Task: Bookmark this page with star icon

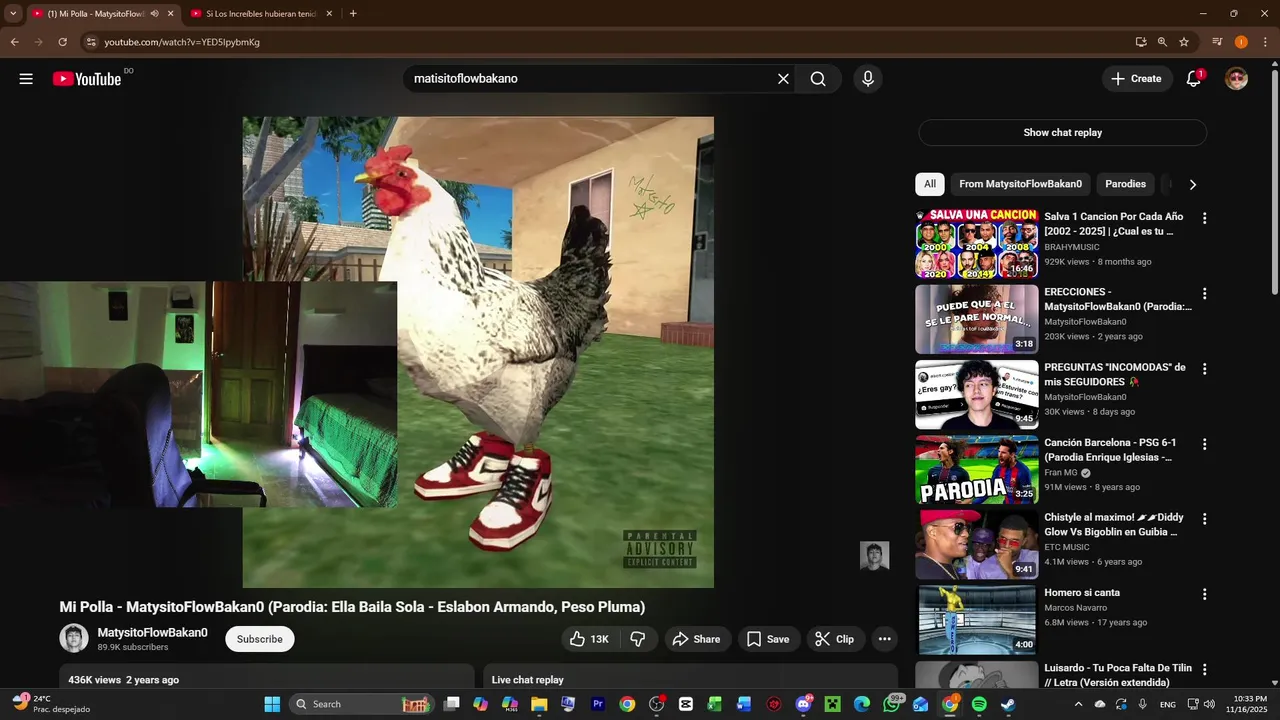Action: click(1184, 42)
